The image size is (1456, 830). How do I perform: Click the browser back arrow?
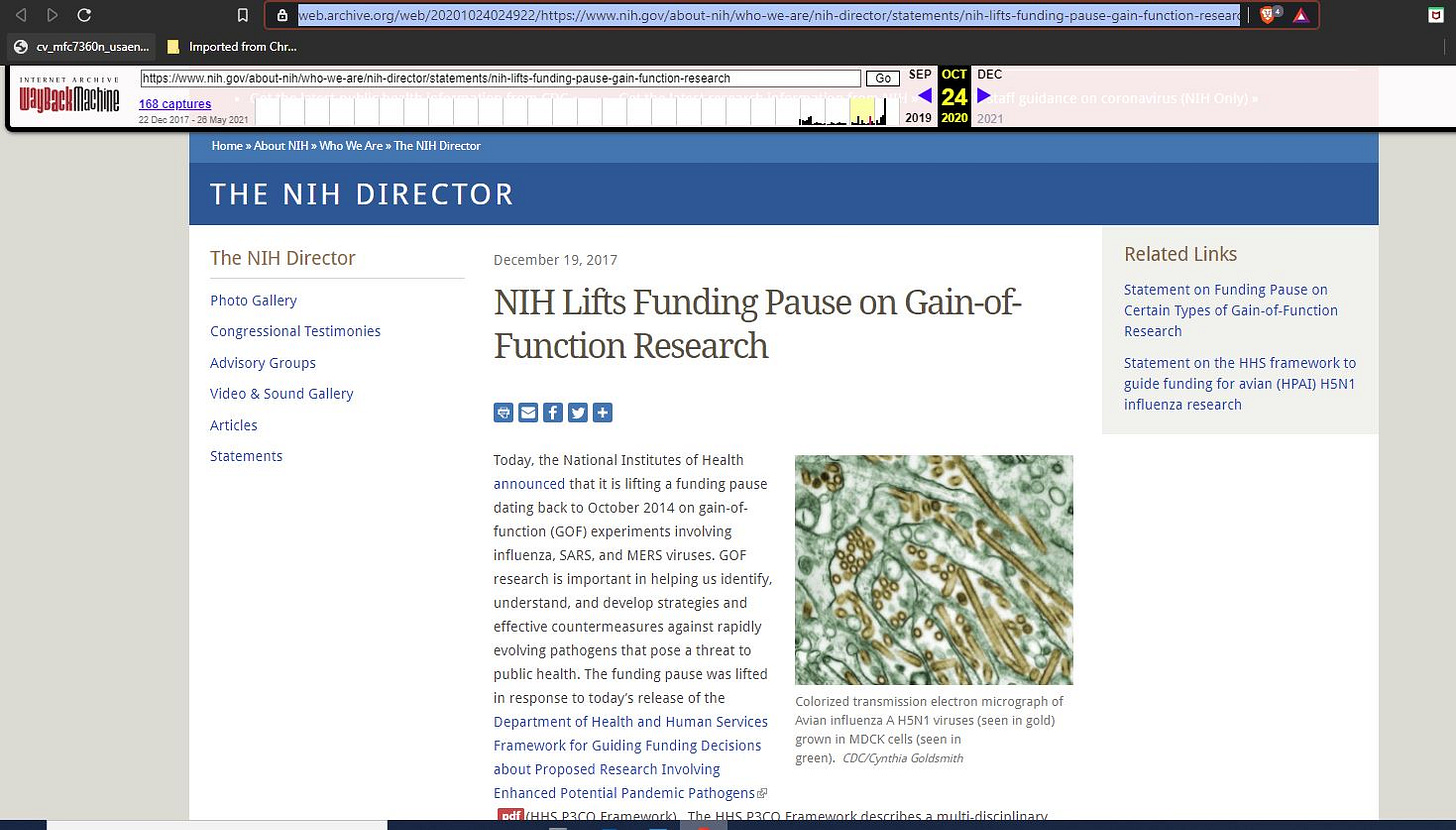coord(21,15)
